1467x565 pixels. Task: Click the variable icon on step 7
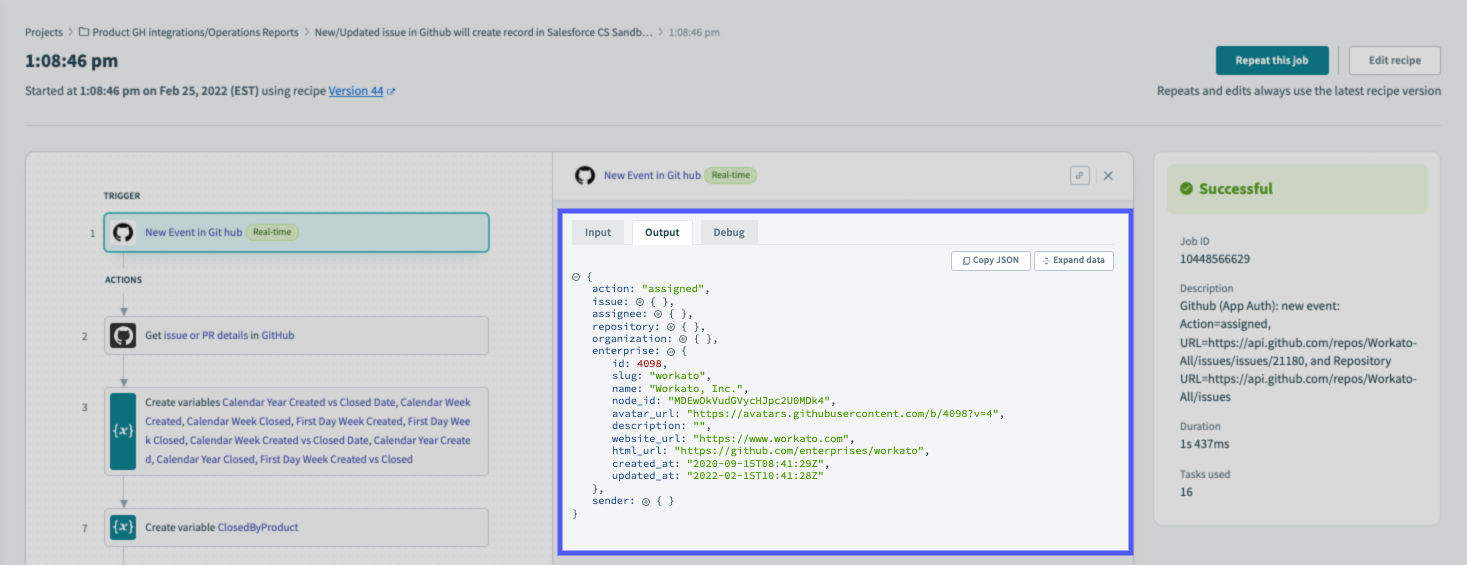click(123, 527)
